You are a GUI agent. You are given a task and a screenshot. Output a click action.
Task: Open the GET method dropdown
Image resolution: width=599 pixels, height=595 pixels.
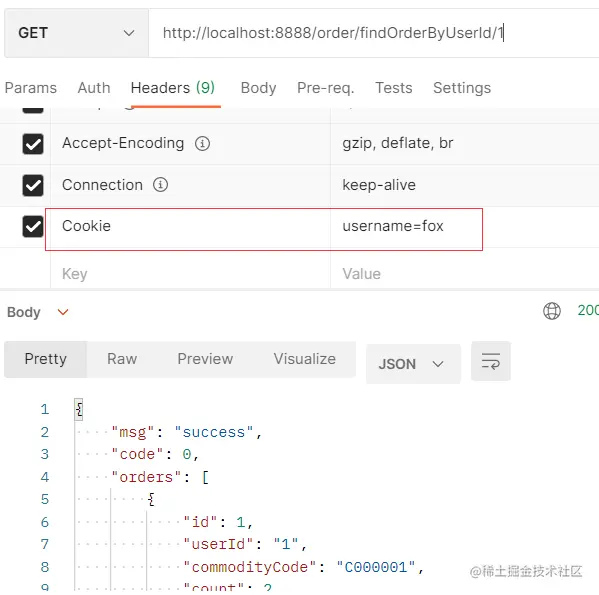(x=76, y=33)
